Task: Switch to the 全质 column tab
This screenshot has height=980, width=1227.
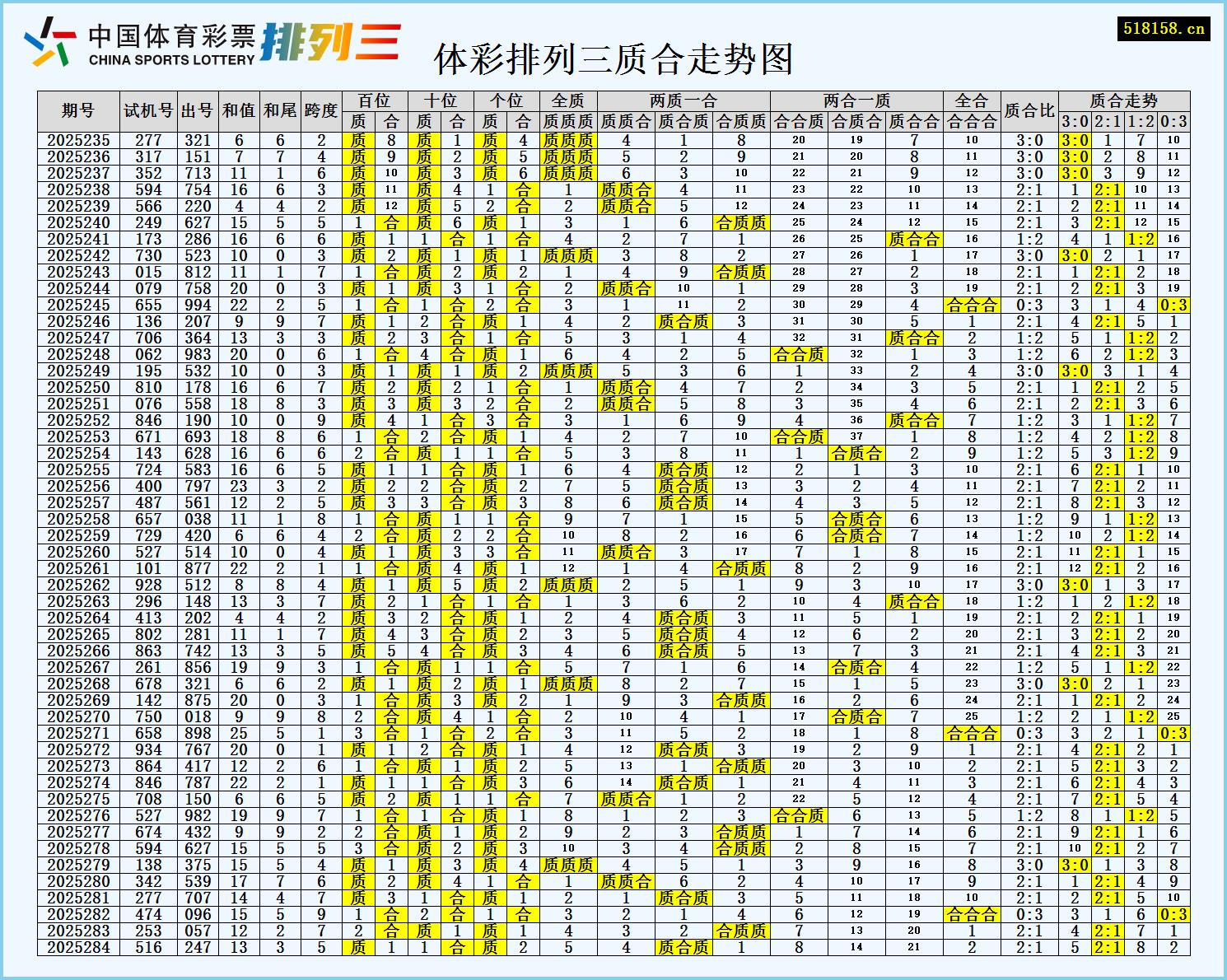Action: [x=567, y=99]
